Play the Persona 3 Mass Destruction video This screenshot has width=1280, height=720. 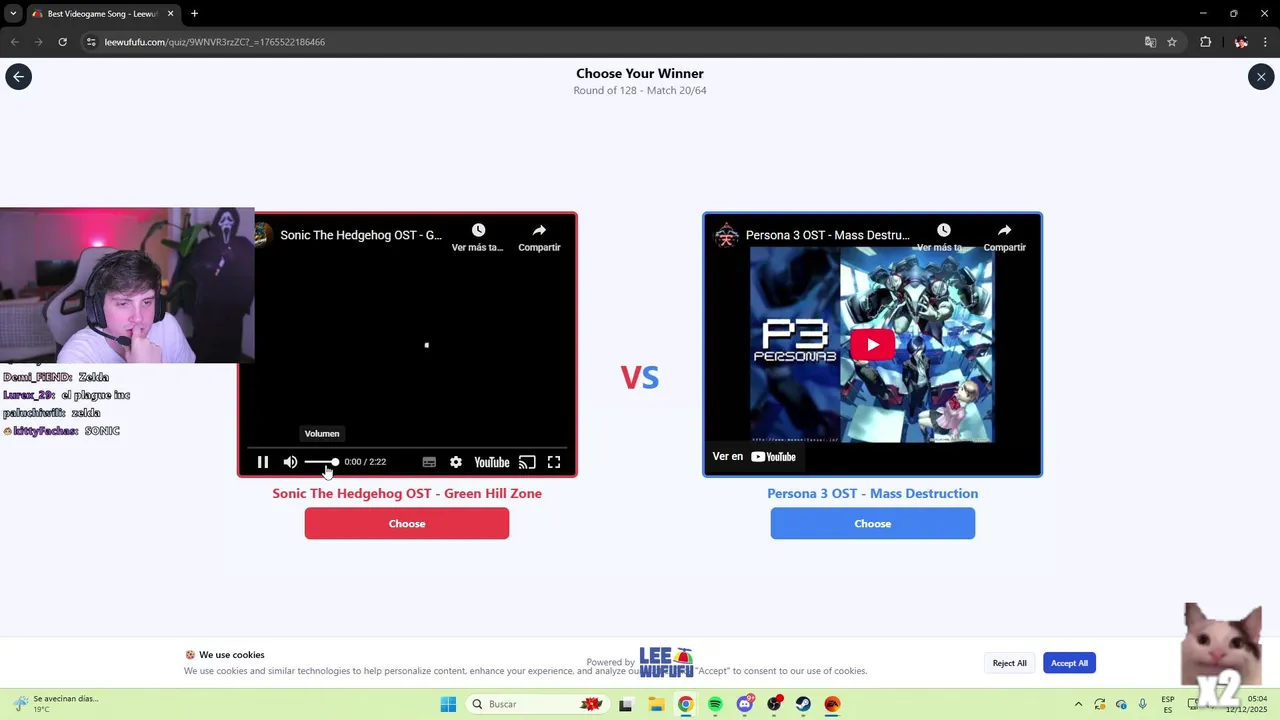(872, 345)
